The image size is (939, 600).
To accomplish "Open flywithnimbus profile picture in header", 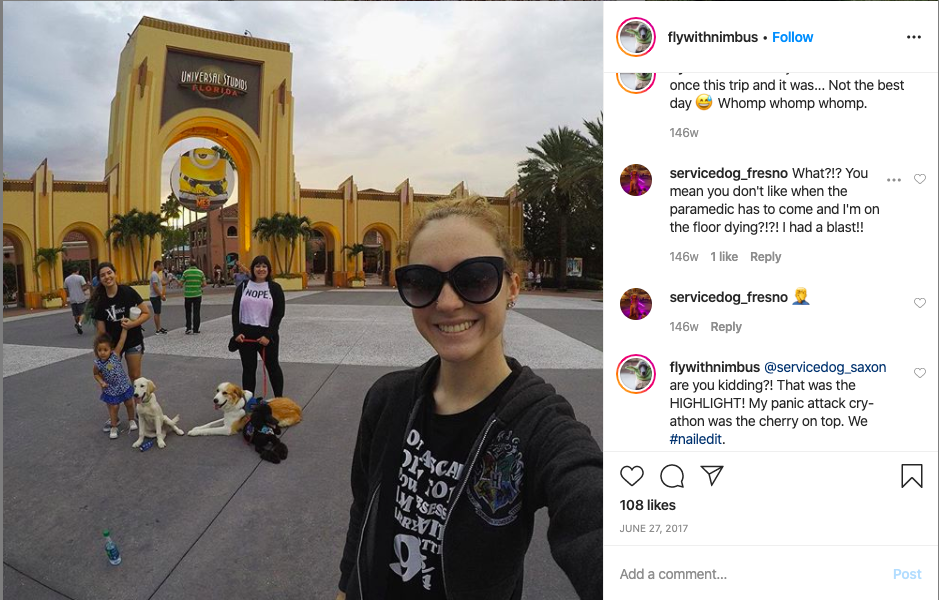I will point(636,37).
